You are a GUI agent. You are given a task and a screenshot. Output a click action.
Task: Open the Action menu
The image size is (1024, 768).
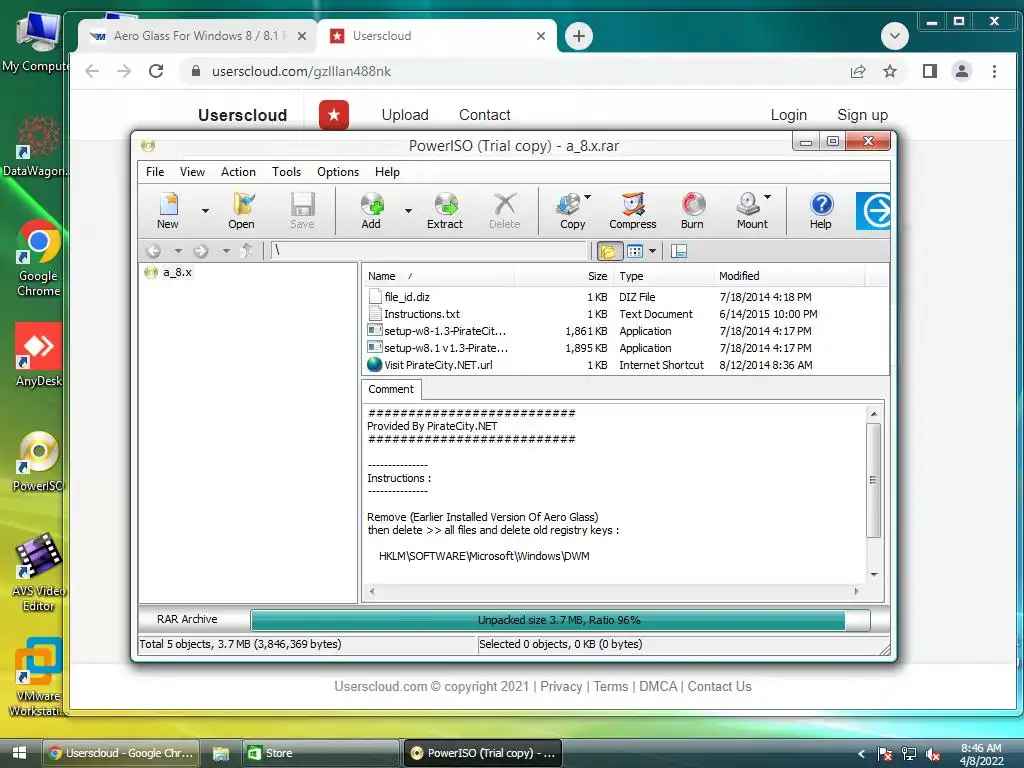pos(238,172)
